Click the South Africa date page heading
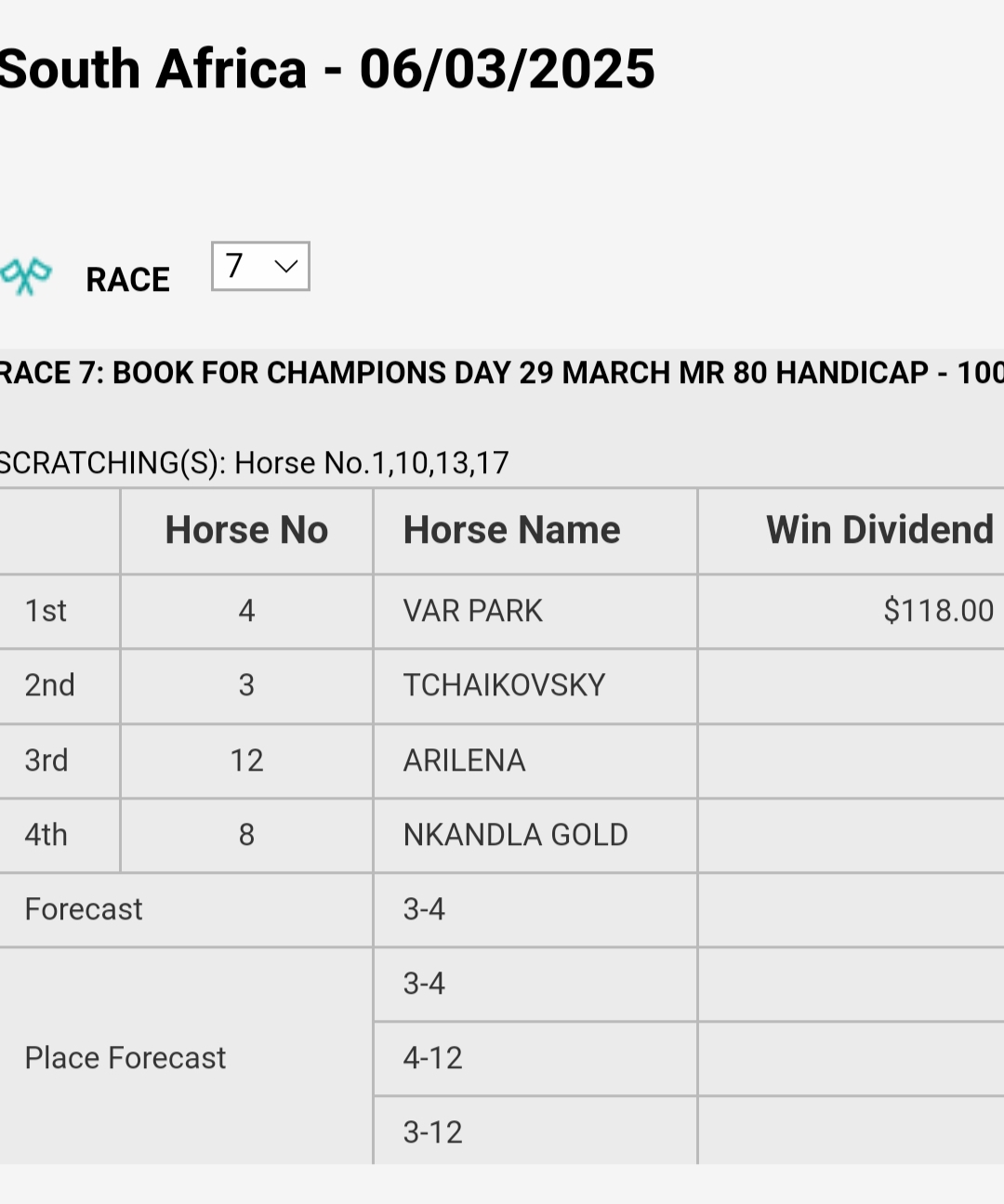1004x1204 pixels. (327, 69)
